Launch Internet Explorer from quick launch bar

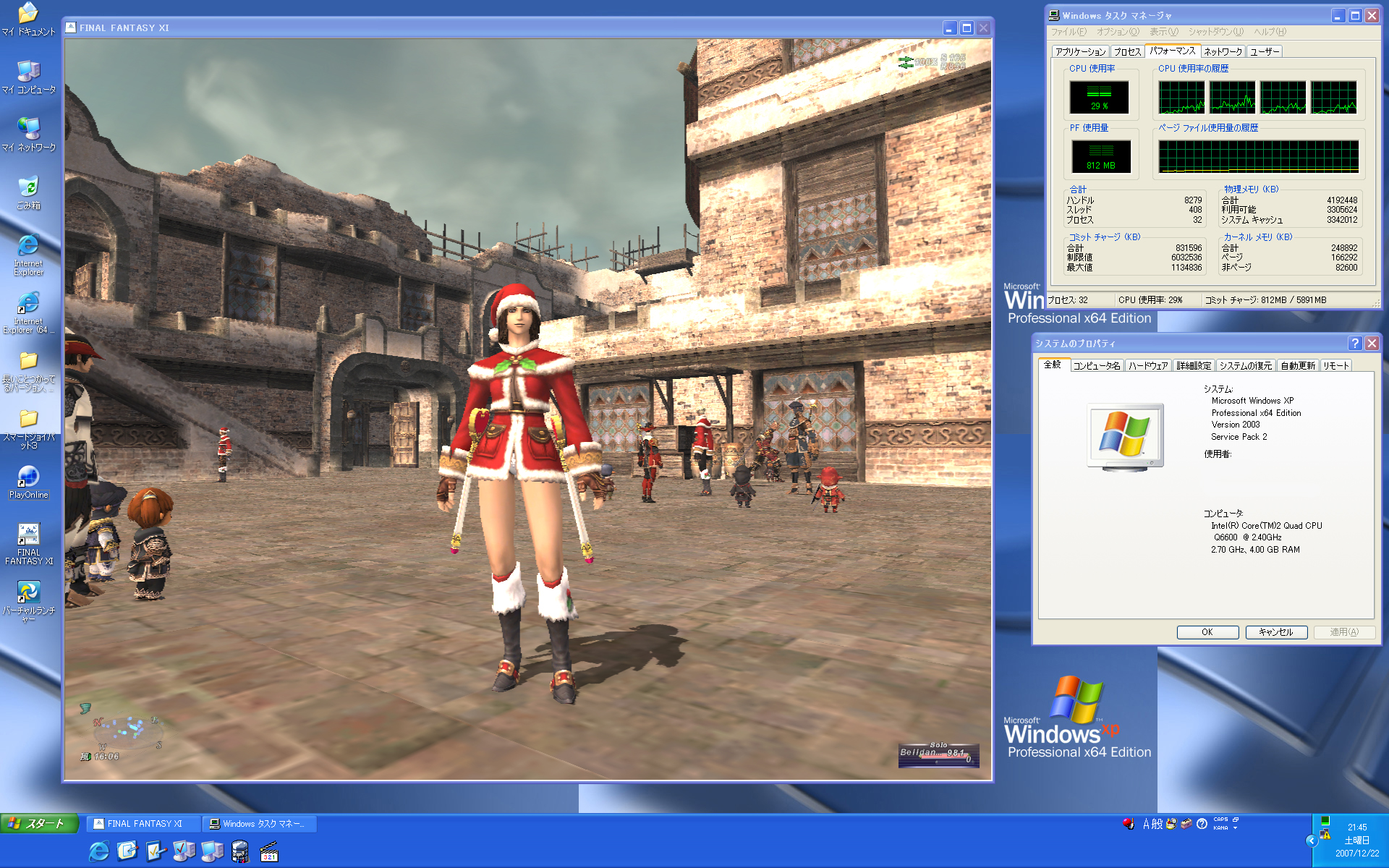[99, 851]
